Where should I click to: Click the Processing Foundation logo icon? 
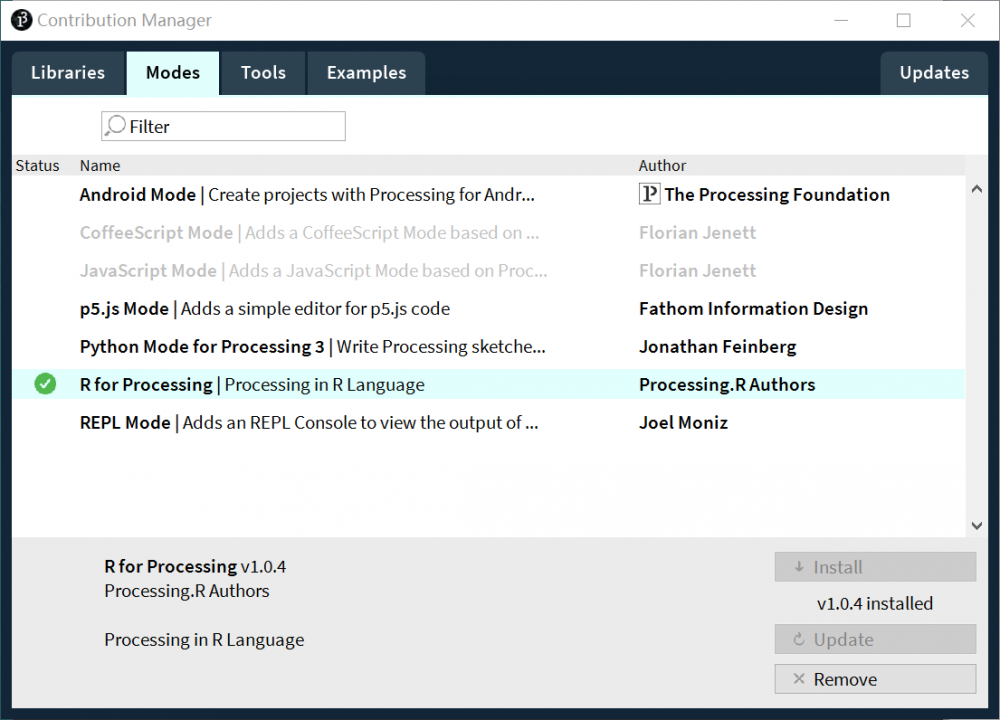point(649,193)
